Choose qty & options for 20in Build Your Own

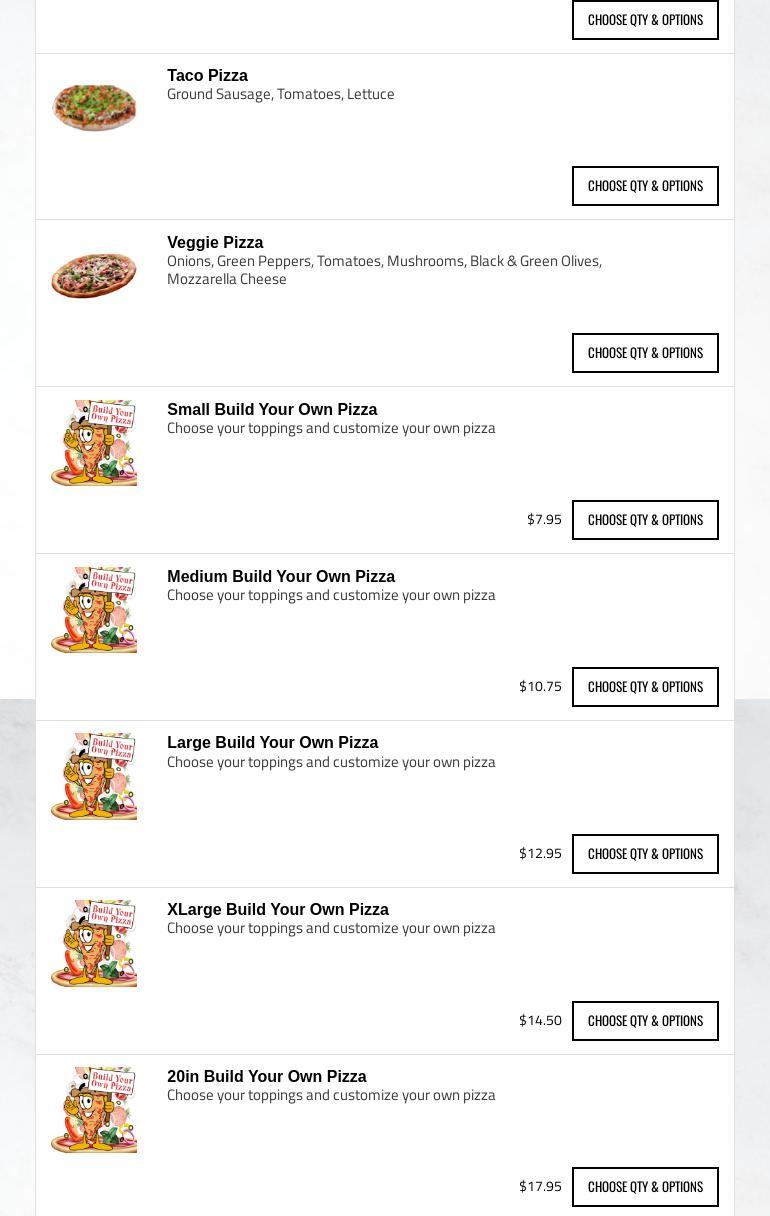point(645,1187)
